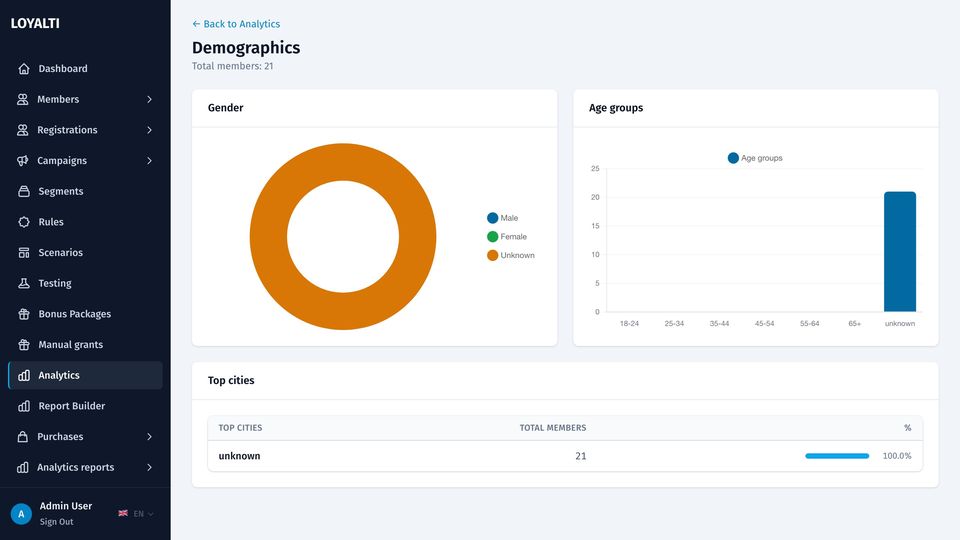Viewport: 960px width, 540px height.
Task: Click the LOYALTI logo
Action: click(35, 23)
